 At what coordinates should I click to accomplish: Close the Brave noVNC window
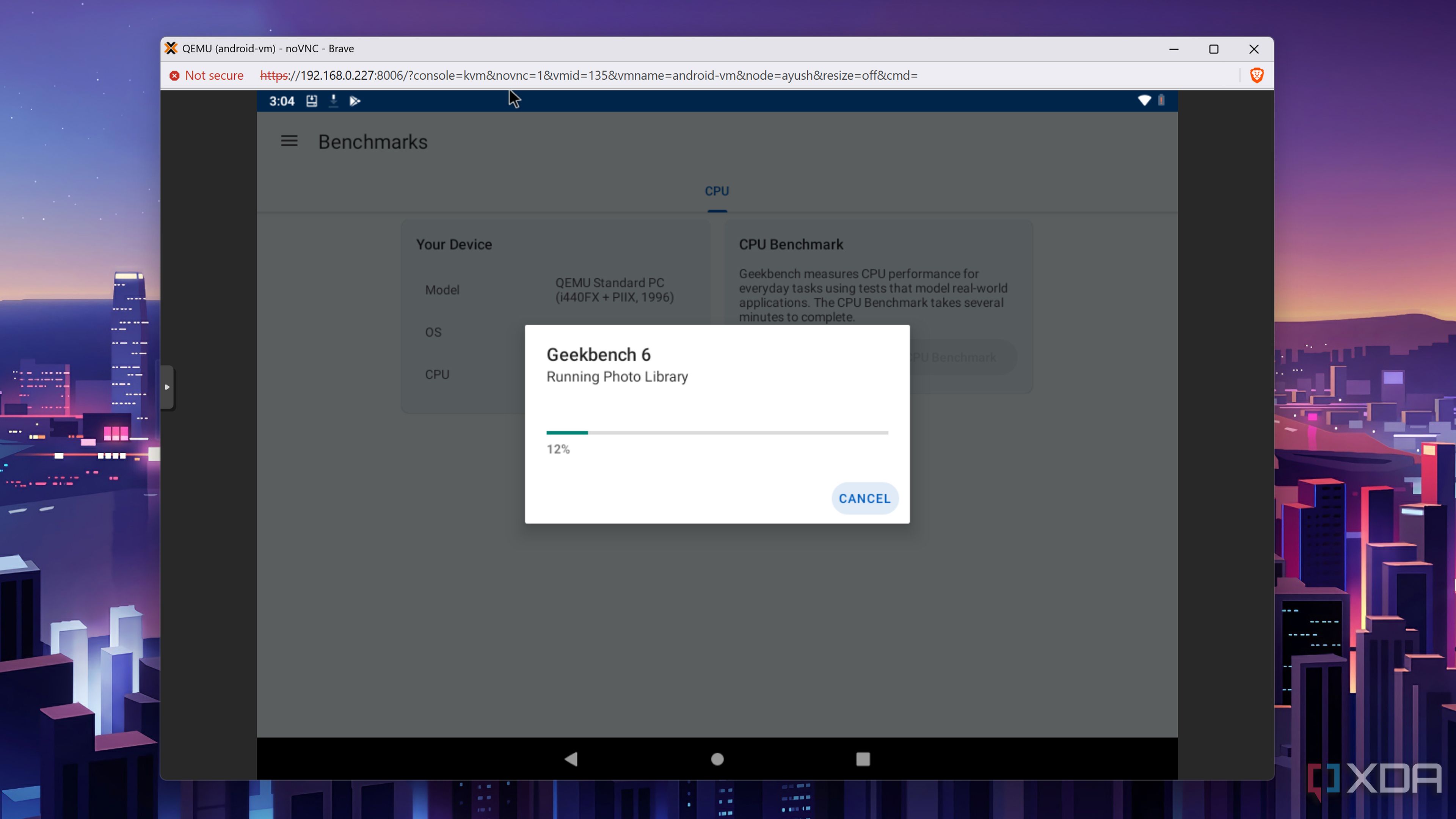[x=1254, y=49]
